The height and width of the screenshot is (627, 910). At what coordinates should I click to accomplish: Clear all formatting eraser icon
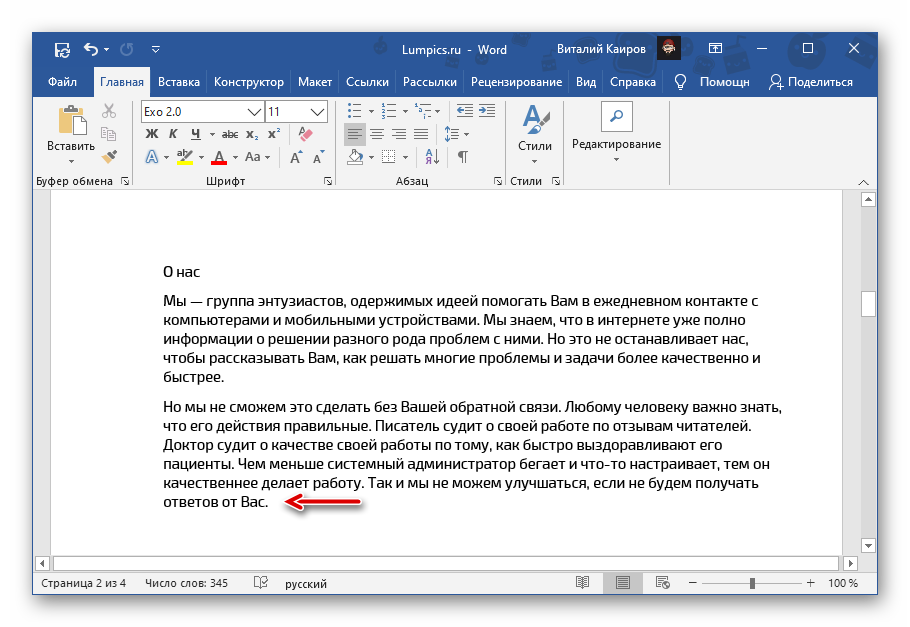click(x=305, y=134)
